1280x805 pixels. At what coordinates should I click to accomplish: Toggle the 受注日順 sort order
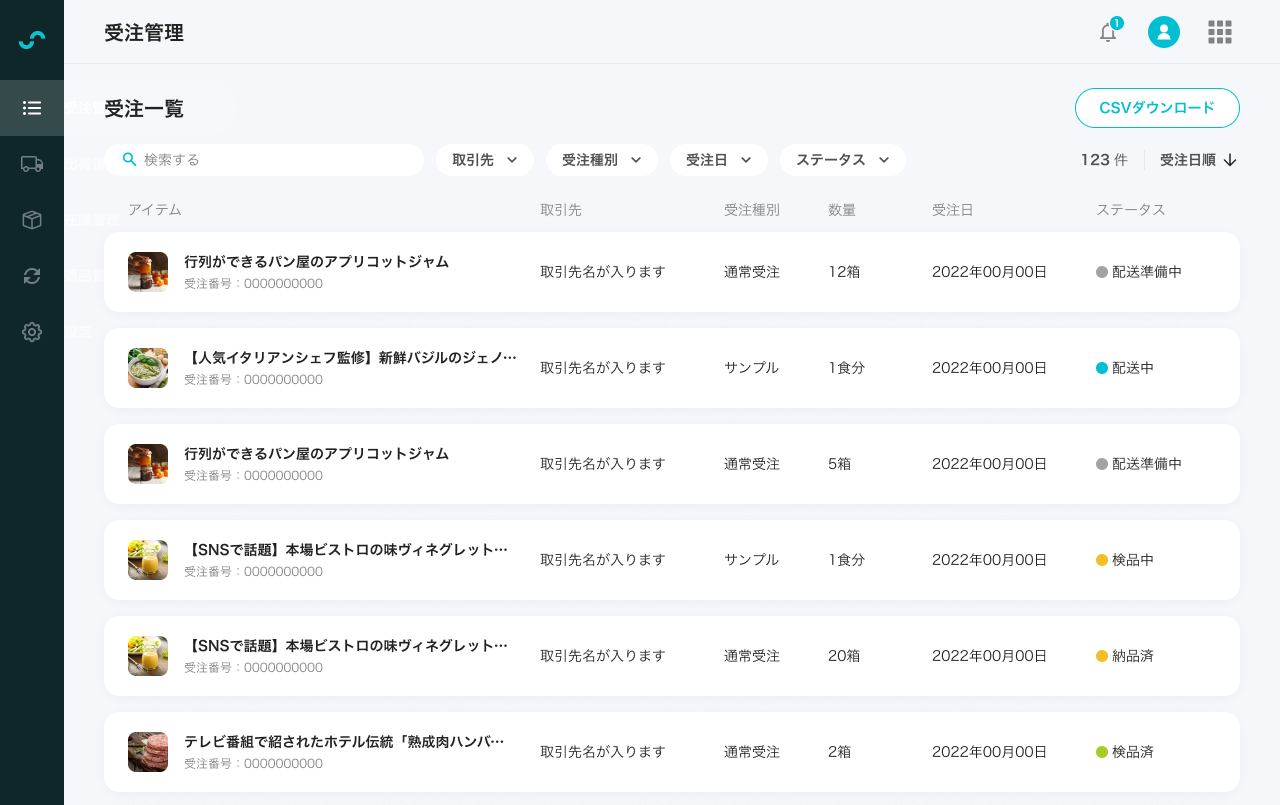[1197, 160]
